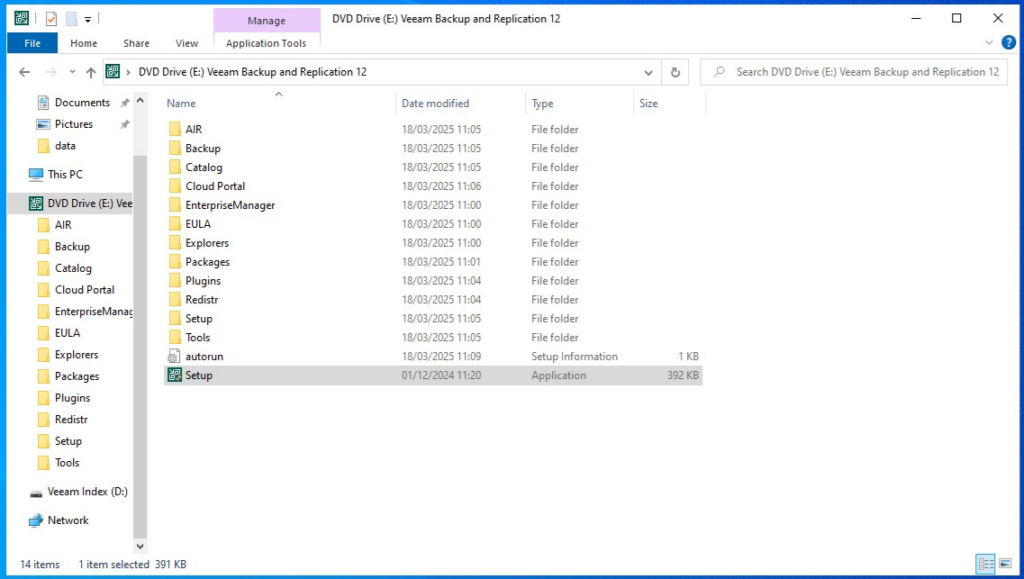1024x579 pixels.
Task: Open the File menu
Action: [32, 43]
